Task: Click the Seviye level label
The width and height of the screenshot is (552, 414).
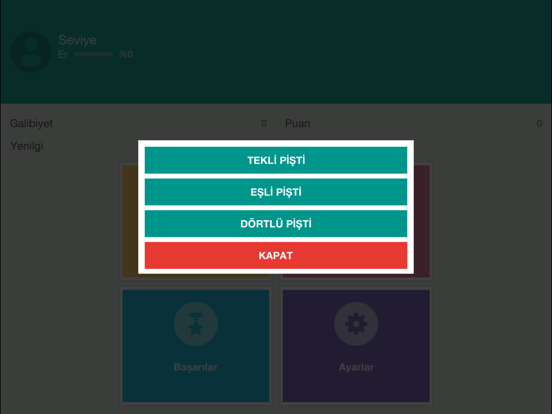Action: 77,40
